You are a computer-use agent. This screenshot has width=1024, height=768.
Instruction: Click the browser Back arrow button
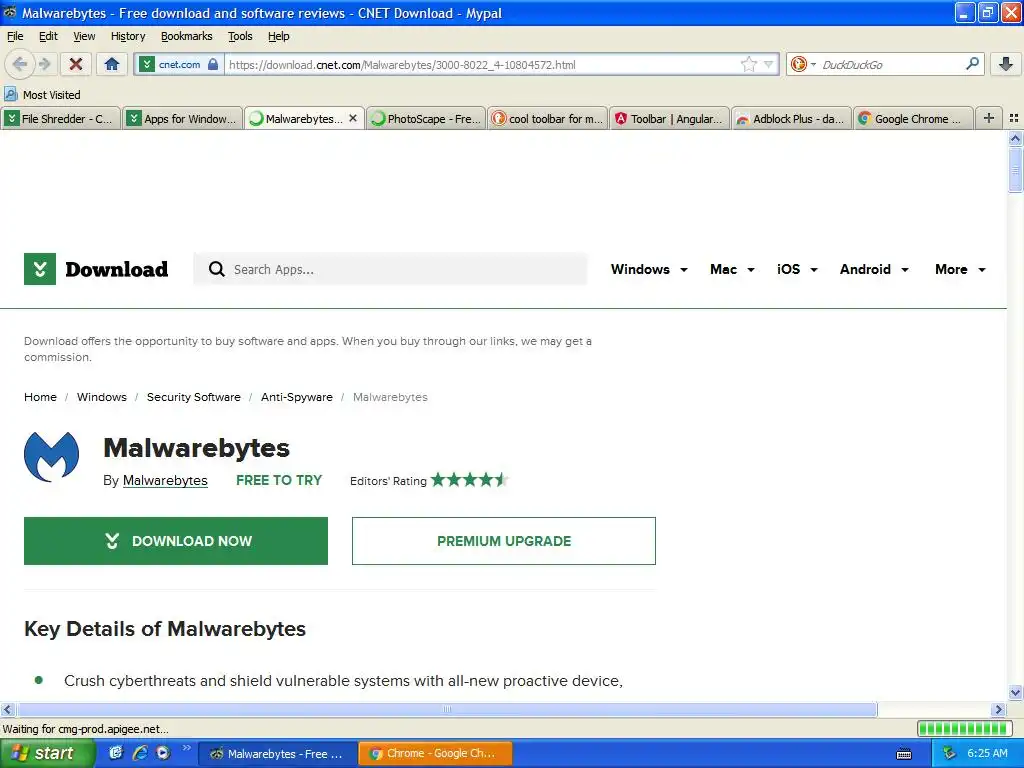pyautogui.click(x=18, y=64)
